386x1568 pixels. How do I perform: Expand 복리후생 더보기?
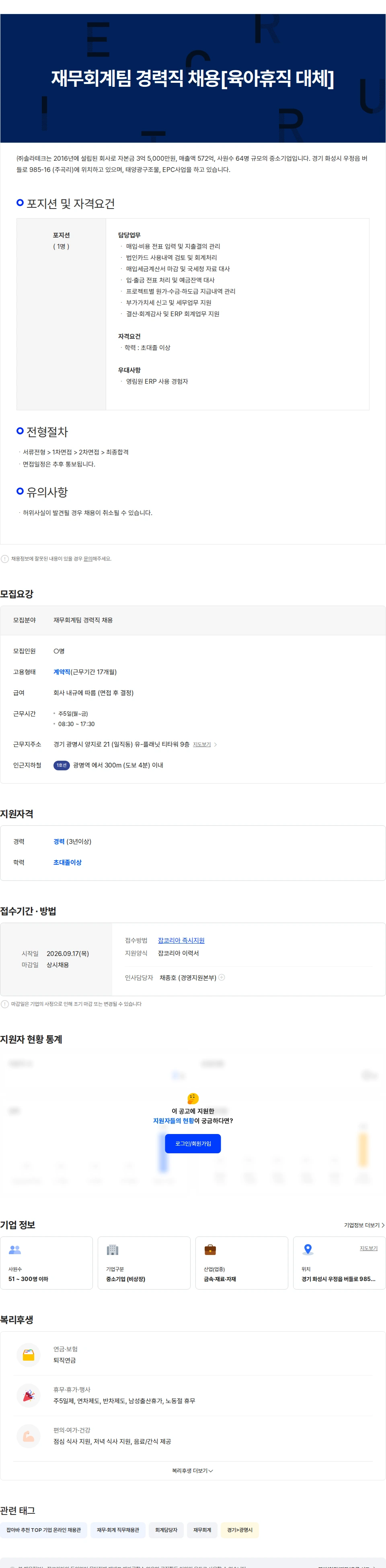(x=192, y=1471)
